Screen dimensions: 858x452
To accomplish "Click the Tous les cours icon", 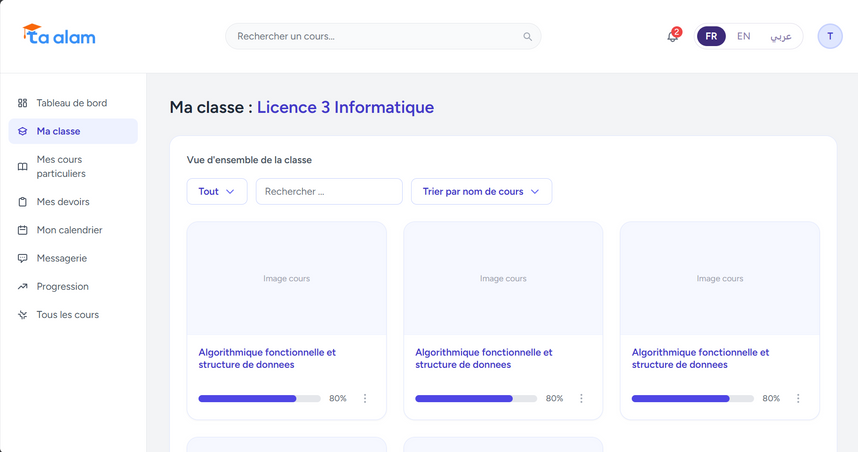I will point(22,315).
